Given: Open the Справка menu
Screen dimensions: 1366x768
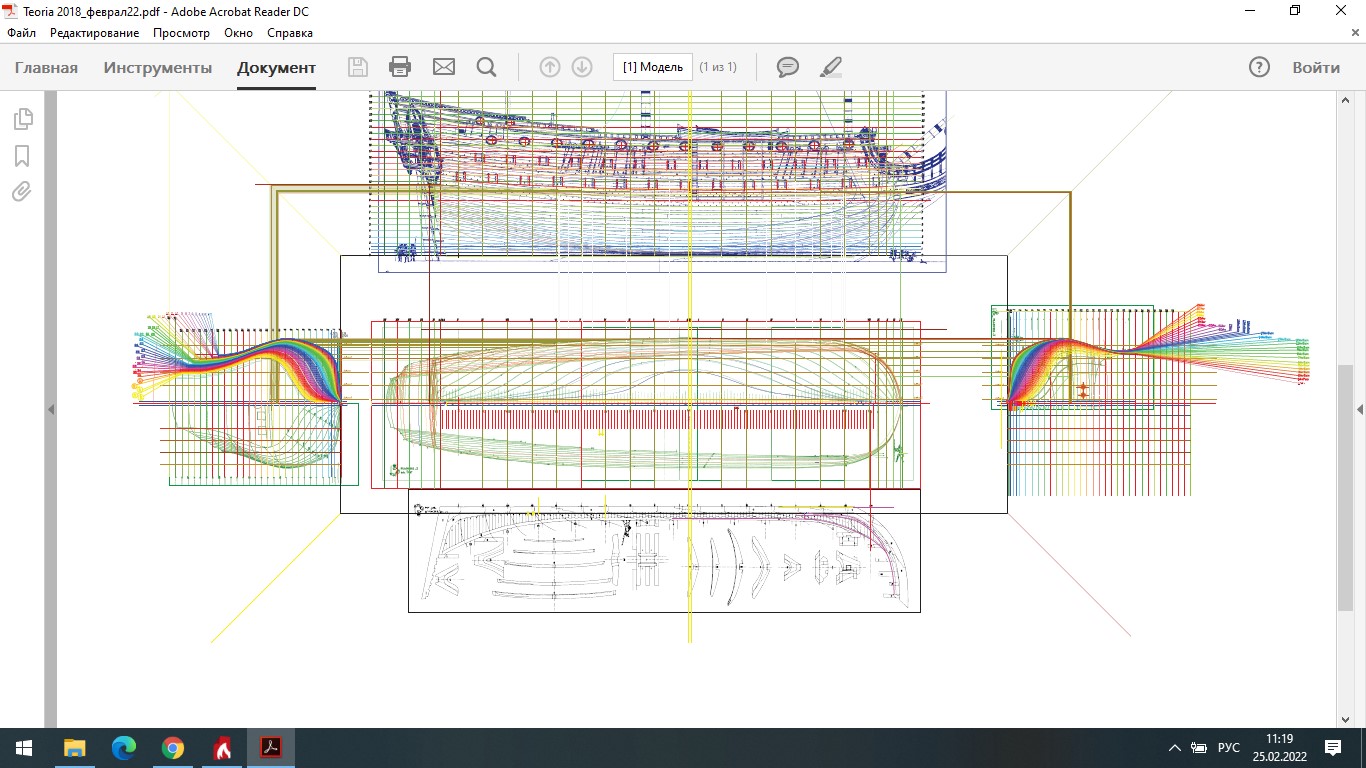Looking at the screenshot, I should click(x=290, y=33).
